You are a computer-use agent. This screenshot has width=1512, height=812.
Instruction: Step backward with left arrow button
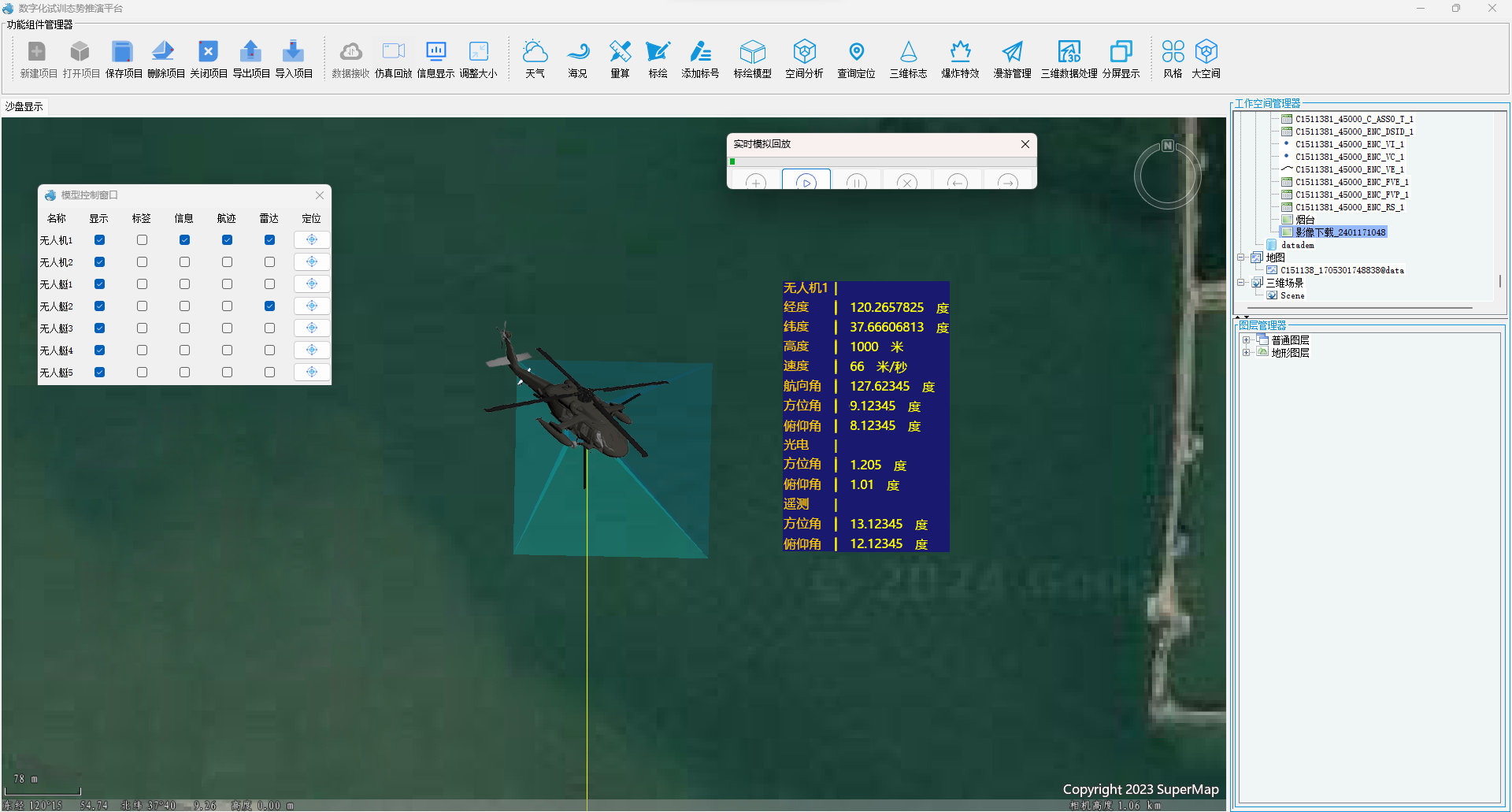point(957,180)
